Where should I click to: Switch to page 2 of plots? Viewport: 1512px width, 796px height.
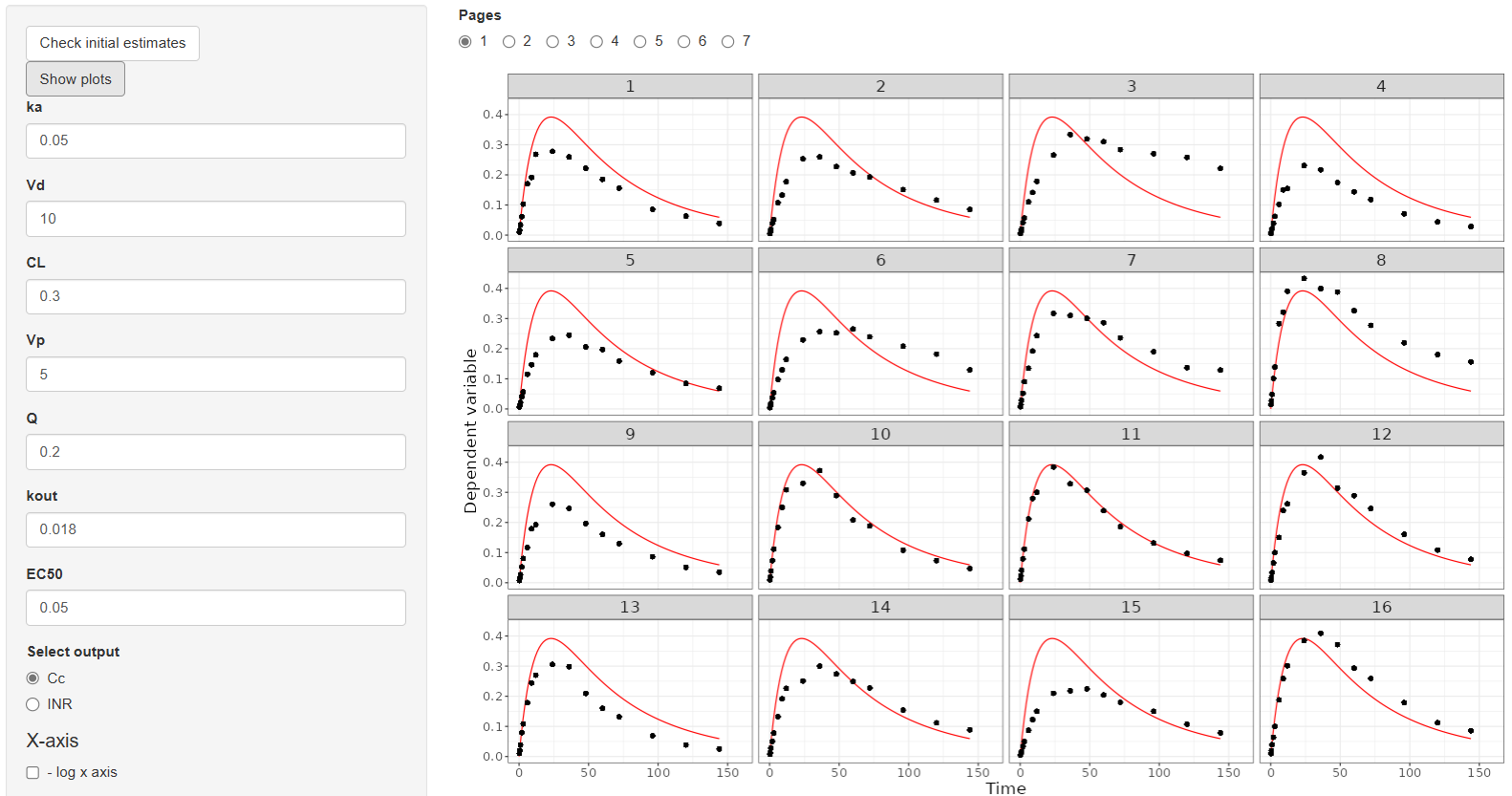coord(509,41)
